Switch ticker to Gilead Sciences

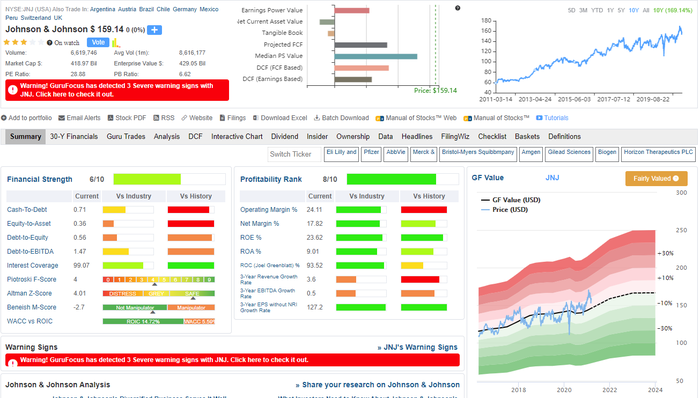coord(569,154)
